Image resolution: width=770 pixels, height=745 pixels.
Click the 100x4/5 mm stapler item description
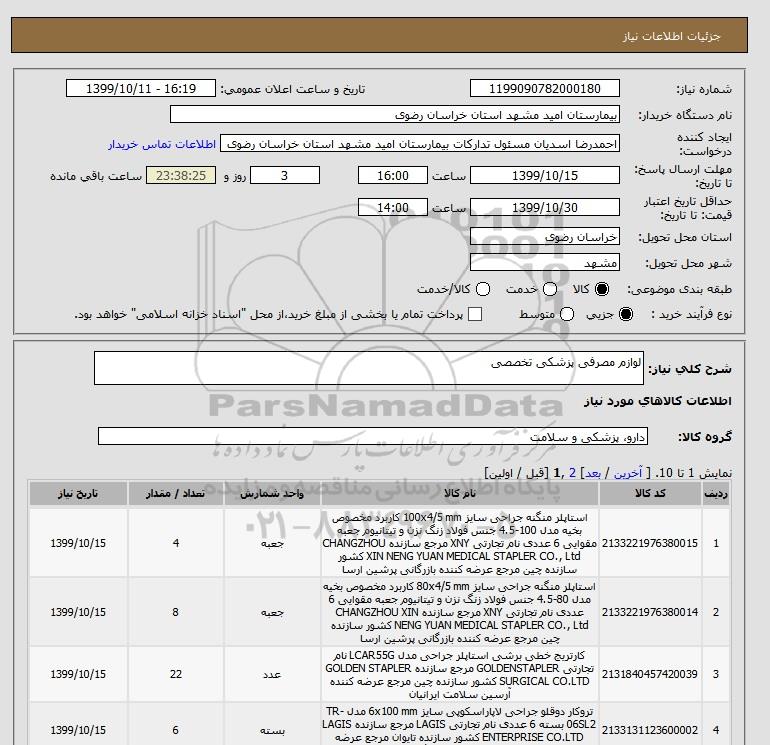point(460,543)
